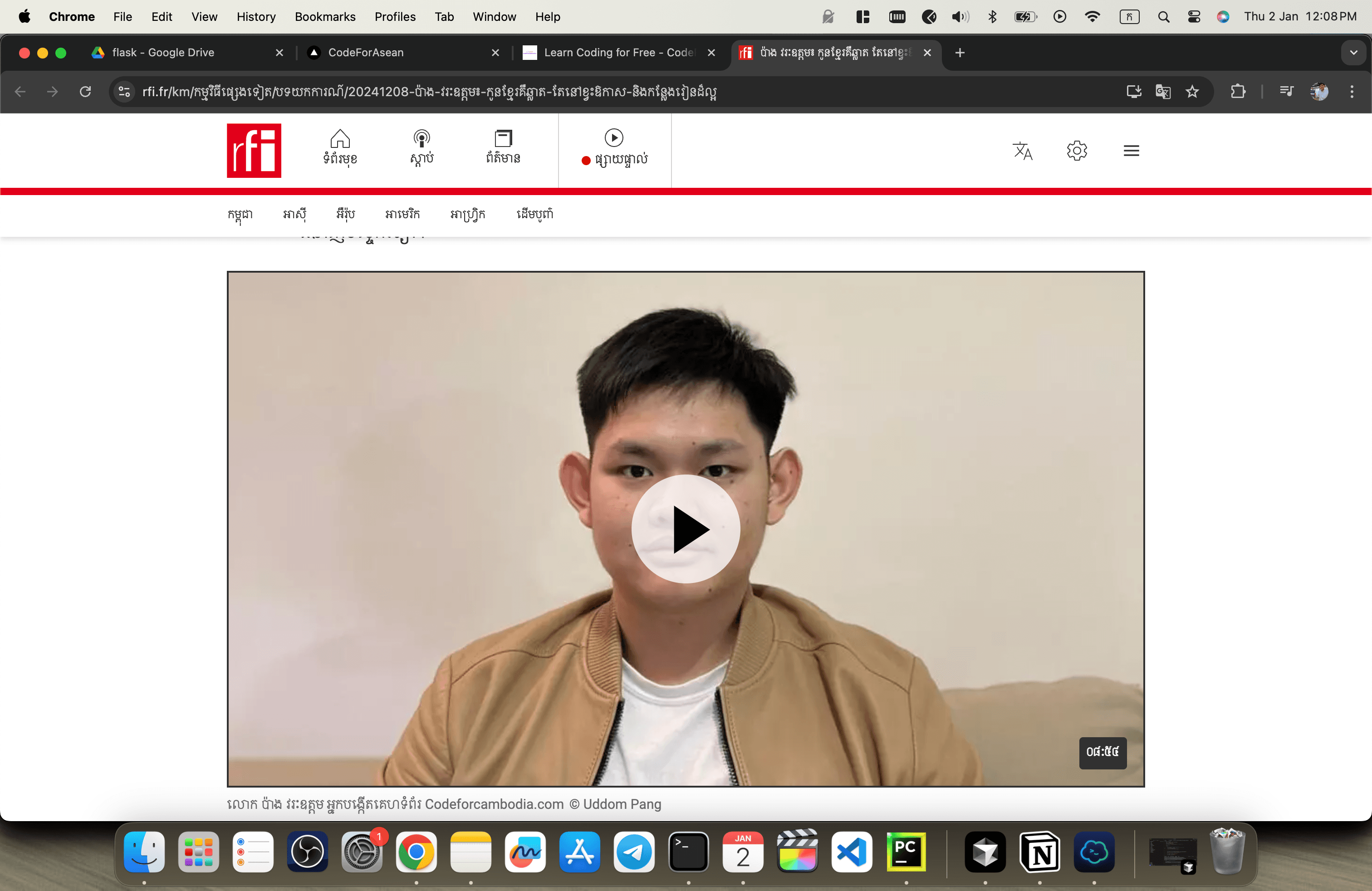The image size is (1372, 891).
Task: Open the Apple menu
Action: pos(24,17)
